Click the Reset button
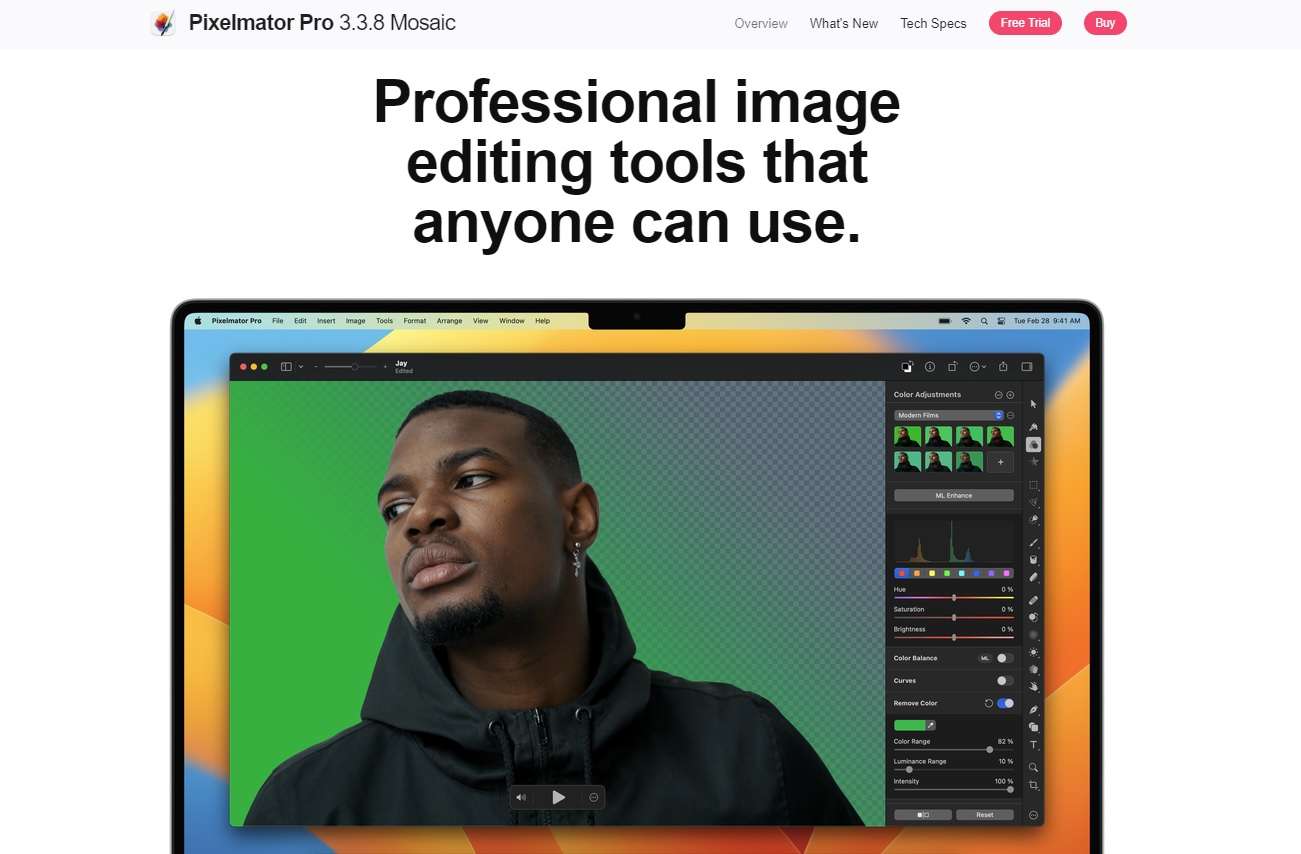Image resolution: width=1301 pixels, height=854 pixels. click(985, 815)
